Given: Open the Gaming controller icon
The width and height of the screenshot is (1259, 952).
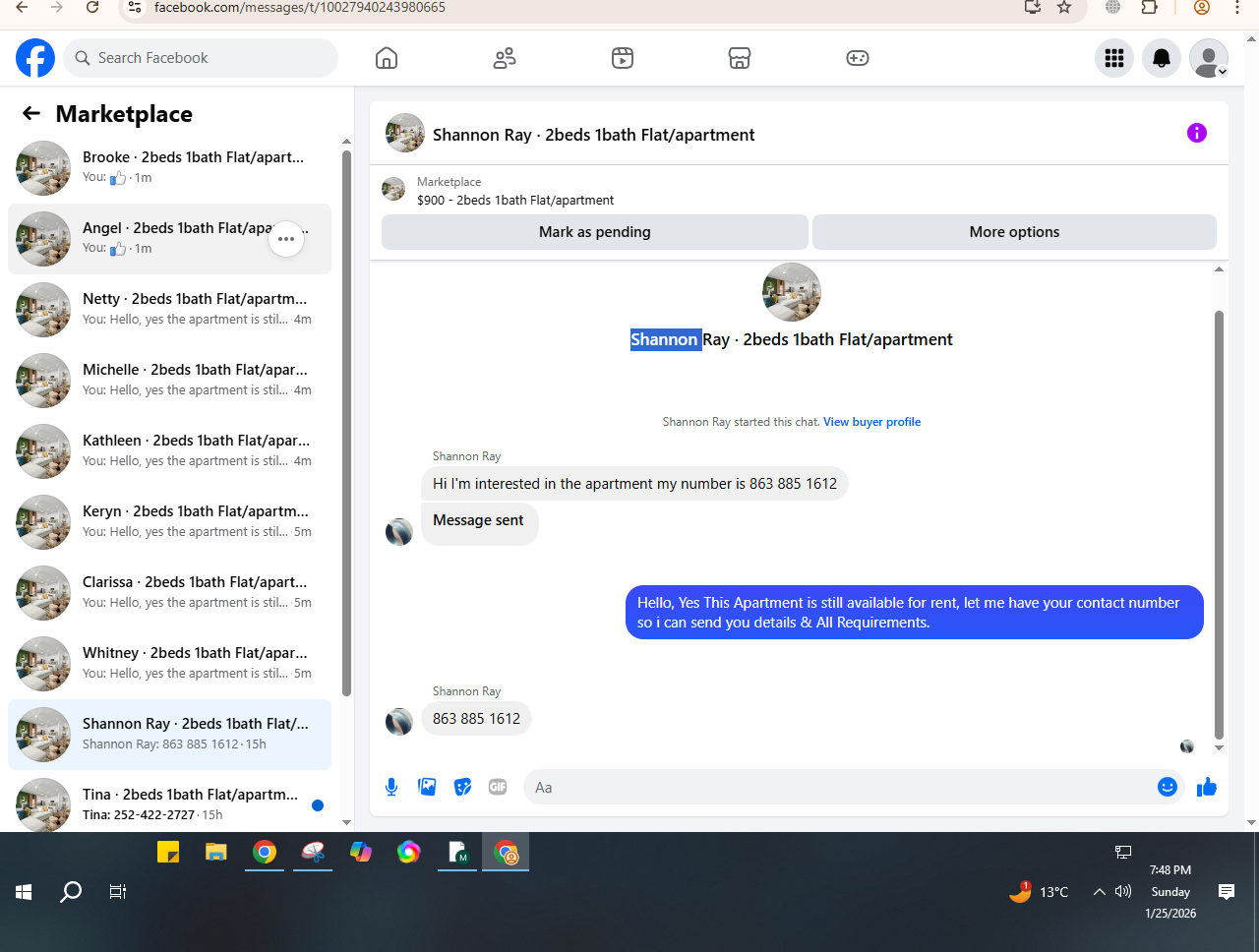Looking at the screenshot, I should click(x=858, y=58).
